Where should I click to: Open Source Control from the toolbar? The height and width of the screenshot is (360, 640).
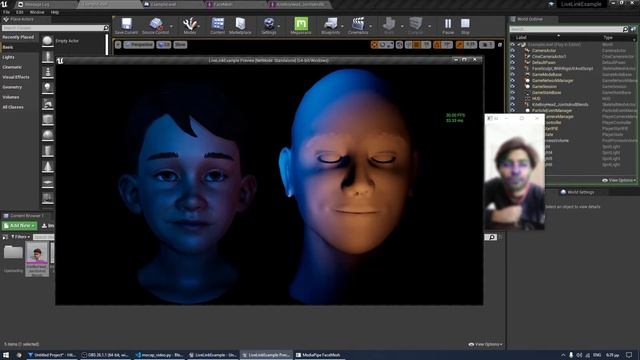coord(156,26)
